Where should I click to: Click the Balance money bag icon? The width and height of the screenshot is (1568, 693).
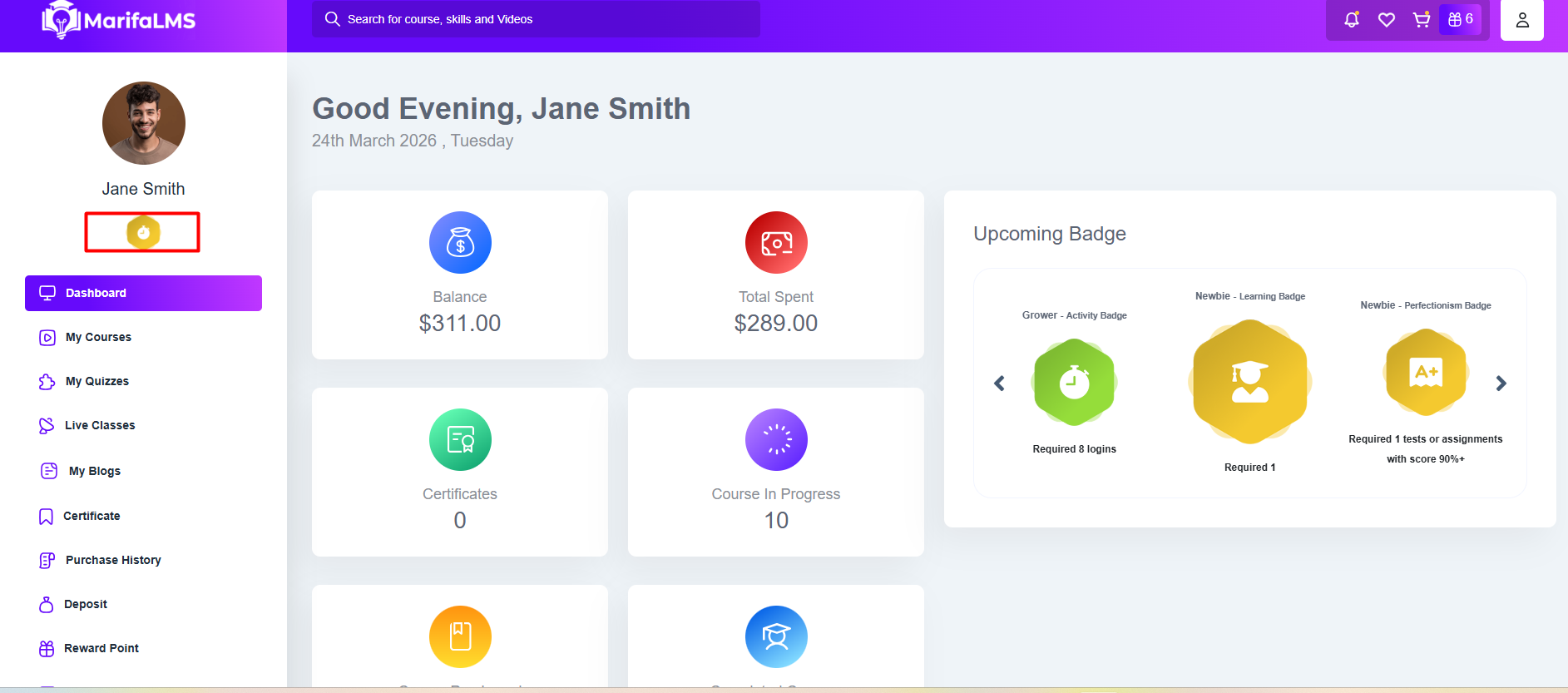click(460, 243)
